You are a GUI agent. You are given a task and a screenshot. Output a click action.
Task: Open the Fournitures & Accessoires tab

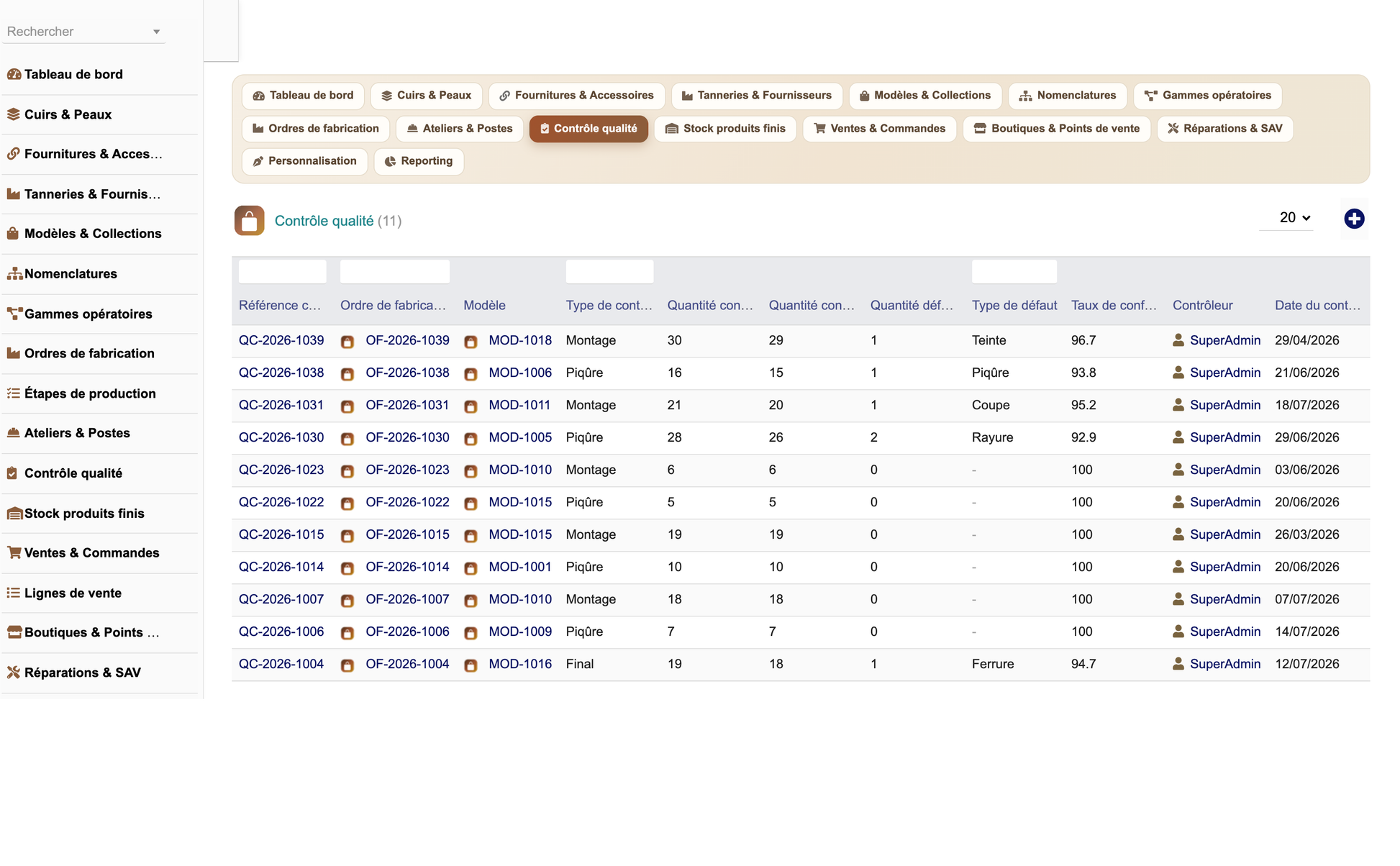click(576, 95)
